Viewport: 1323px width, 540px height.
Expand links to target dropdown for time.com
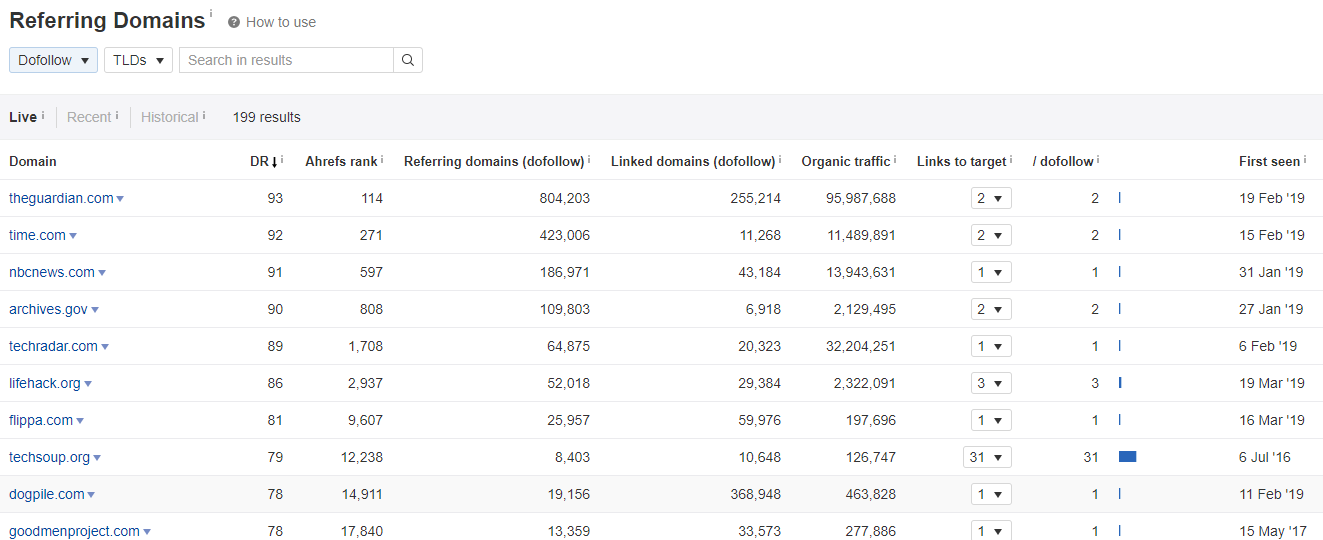[x=991, y=235]
